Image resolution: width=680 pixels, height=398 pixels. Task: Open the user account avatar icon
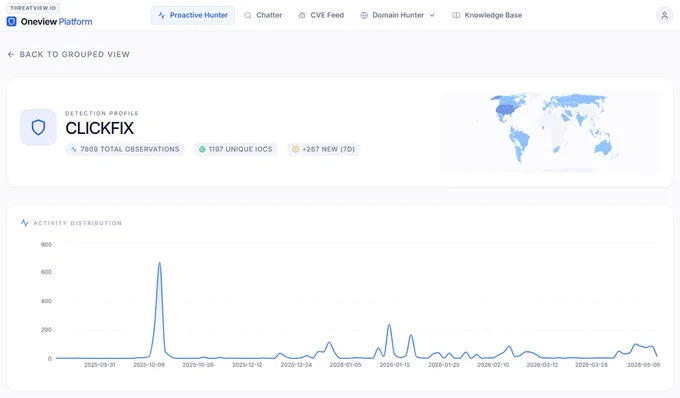pos(664,16)
